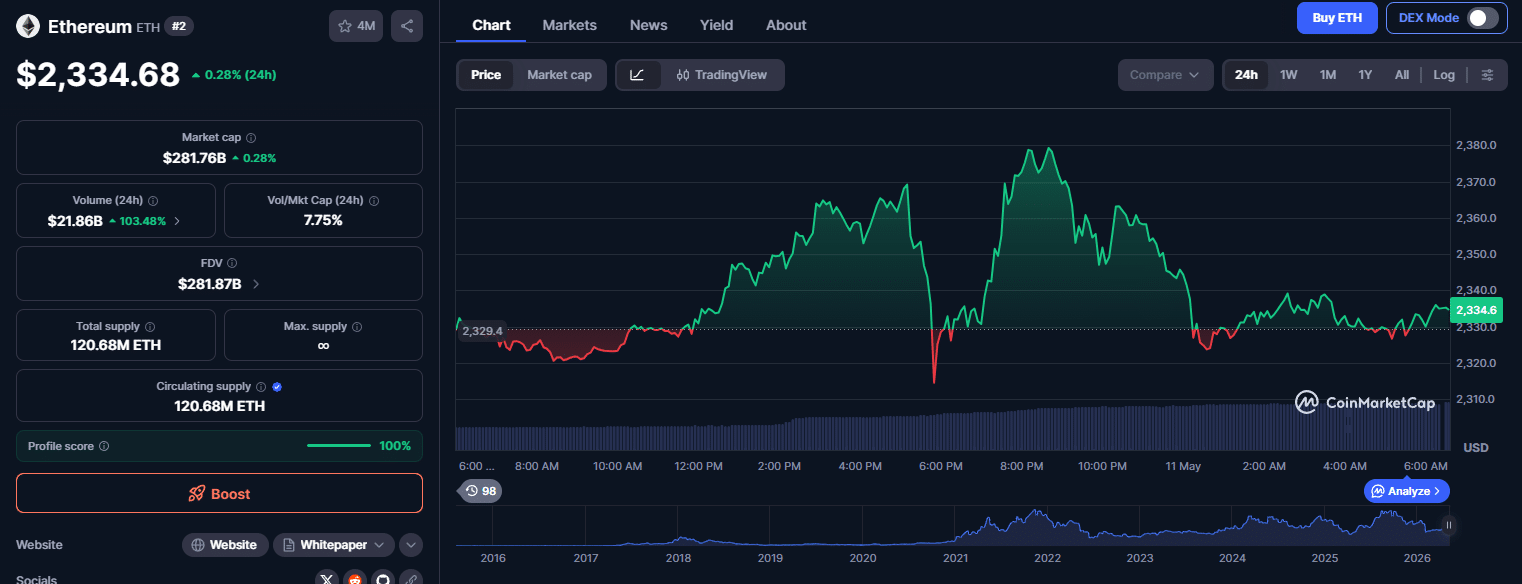The width and height of the screenshot is (1522, 584).
Task: Expand more website links chevron
Action: point(411,545)
